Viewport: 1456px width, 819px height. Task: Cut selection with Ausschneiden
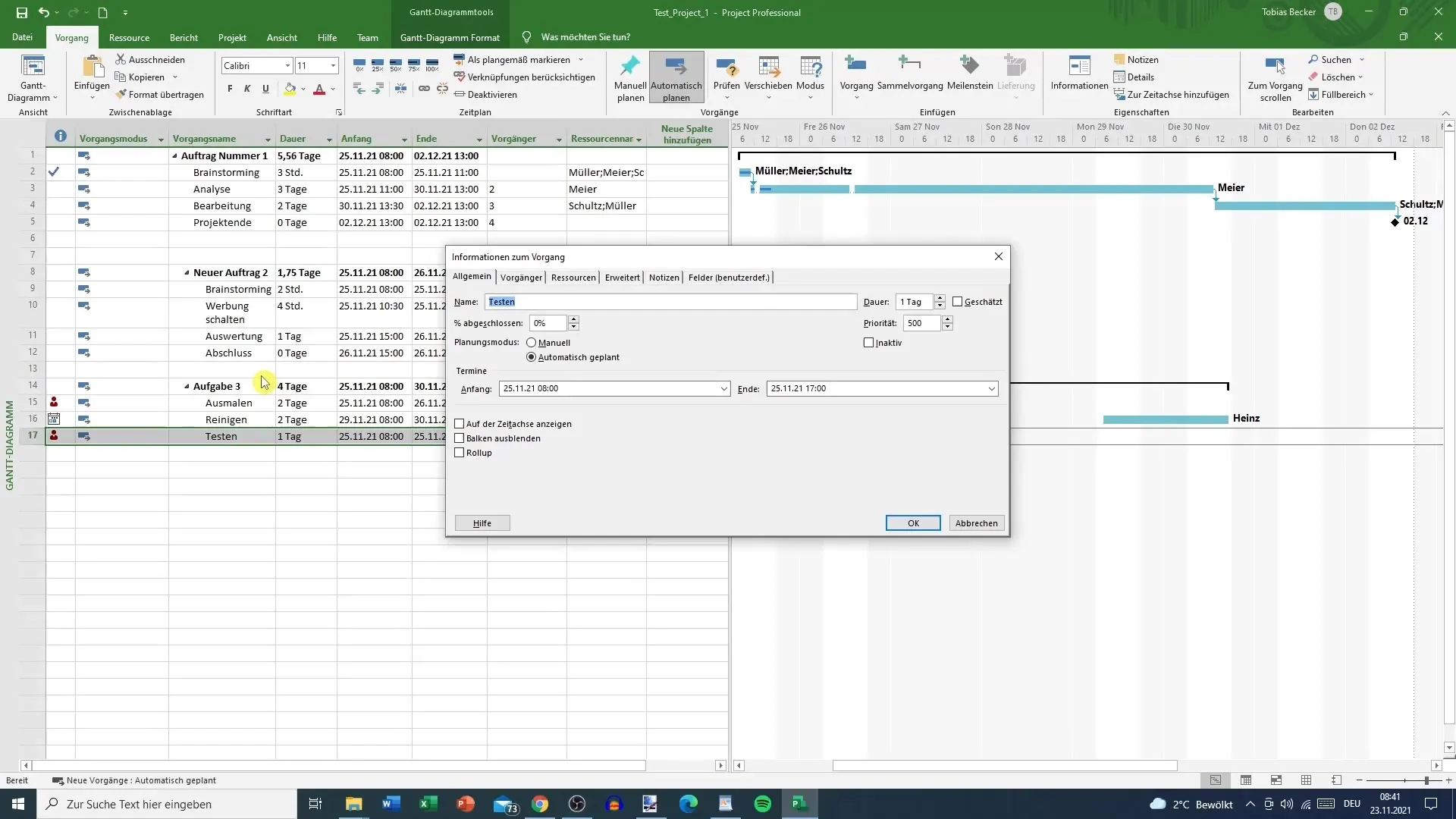150,59
